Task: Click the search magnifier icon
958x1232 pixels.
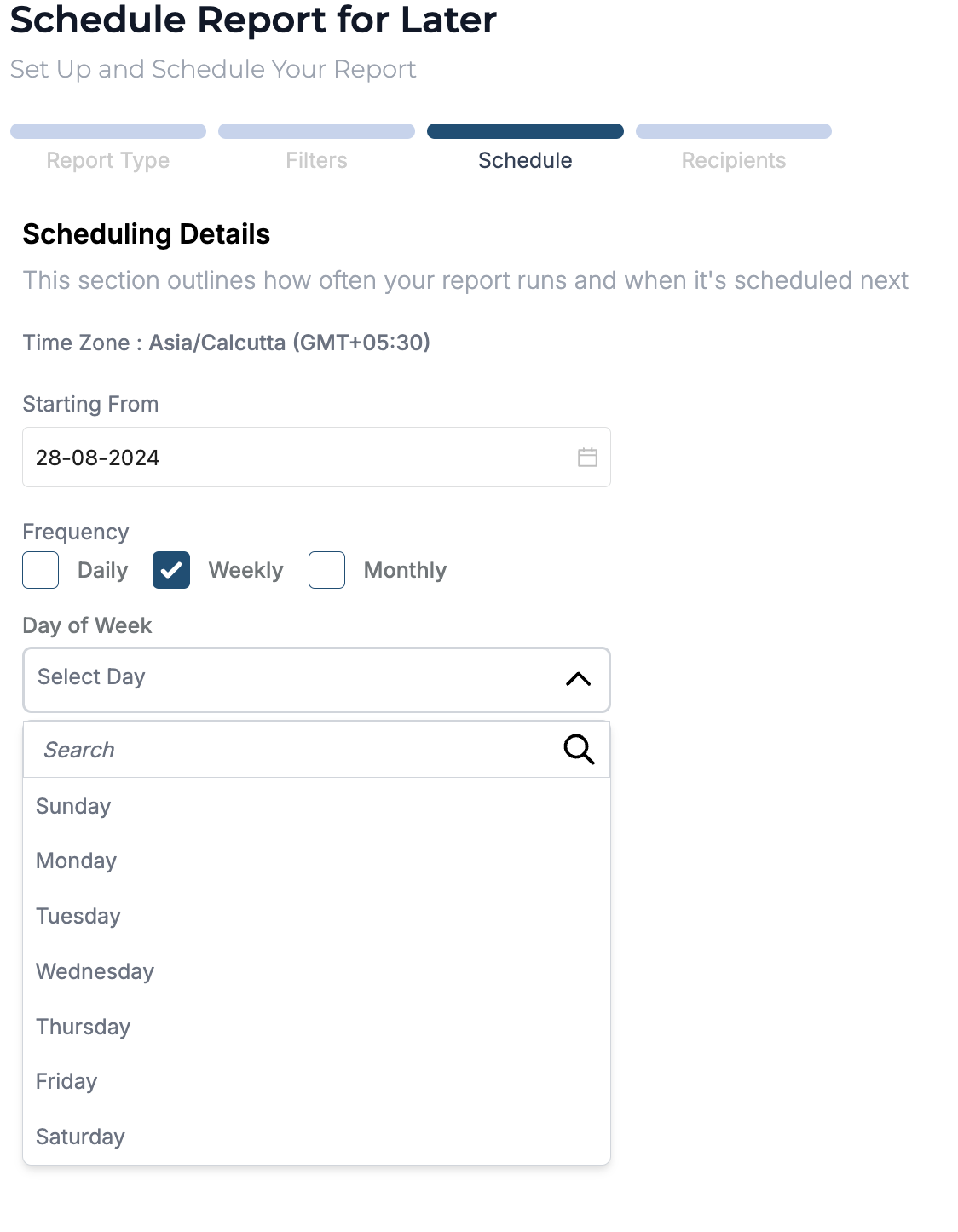Action: pyautogui.click(x=579, y=750)
